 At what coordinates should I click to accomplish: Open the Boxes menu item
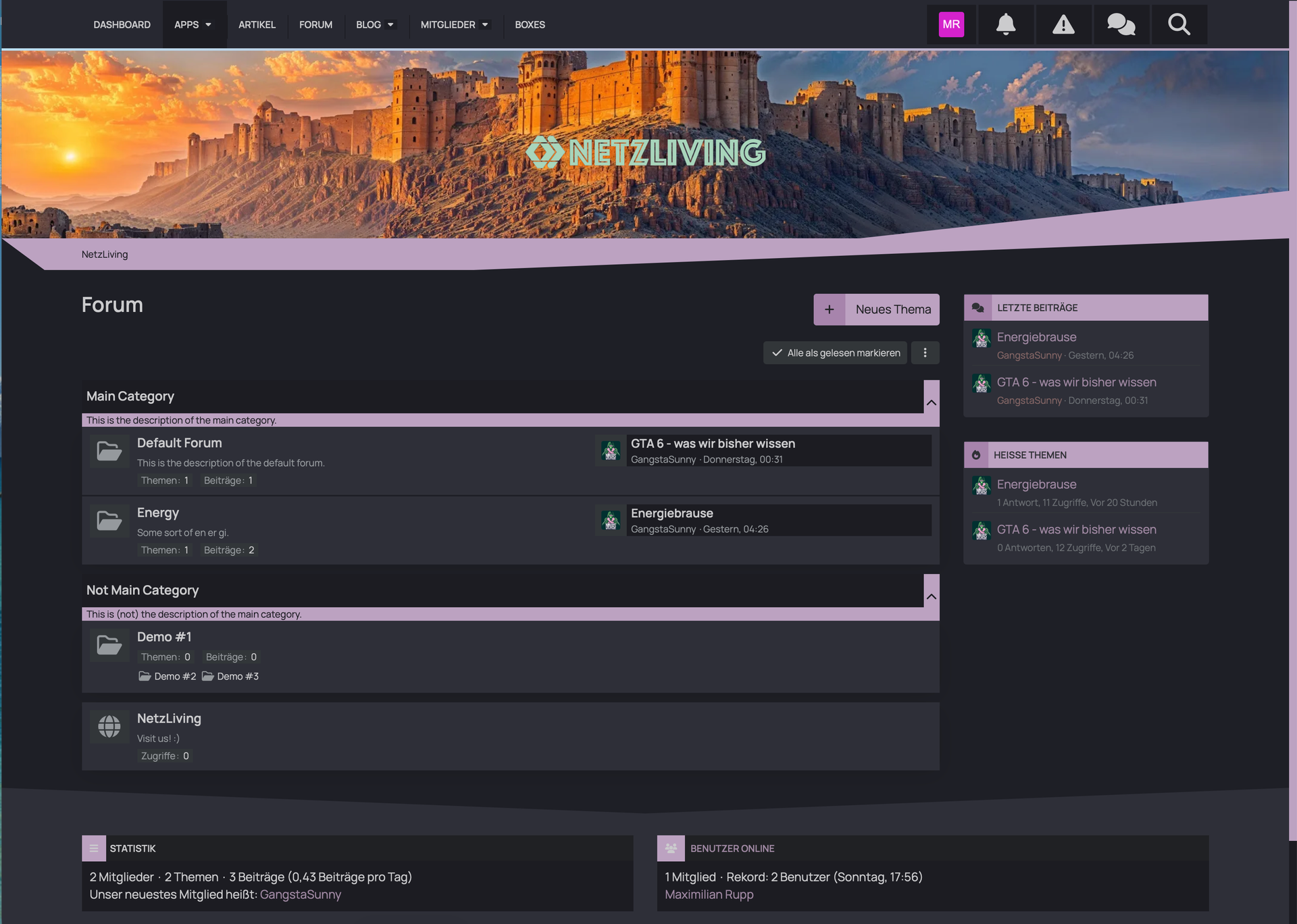(x=530, y=25)
